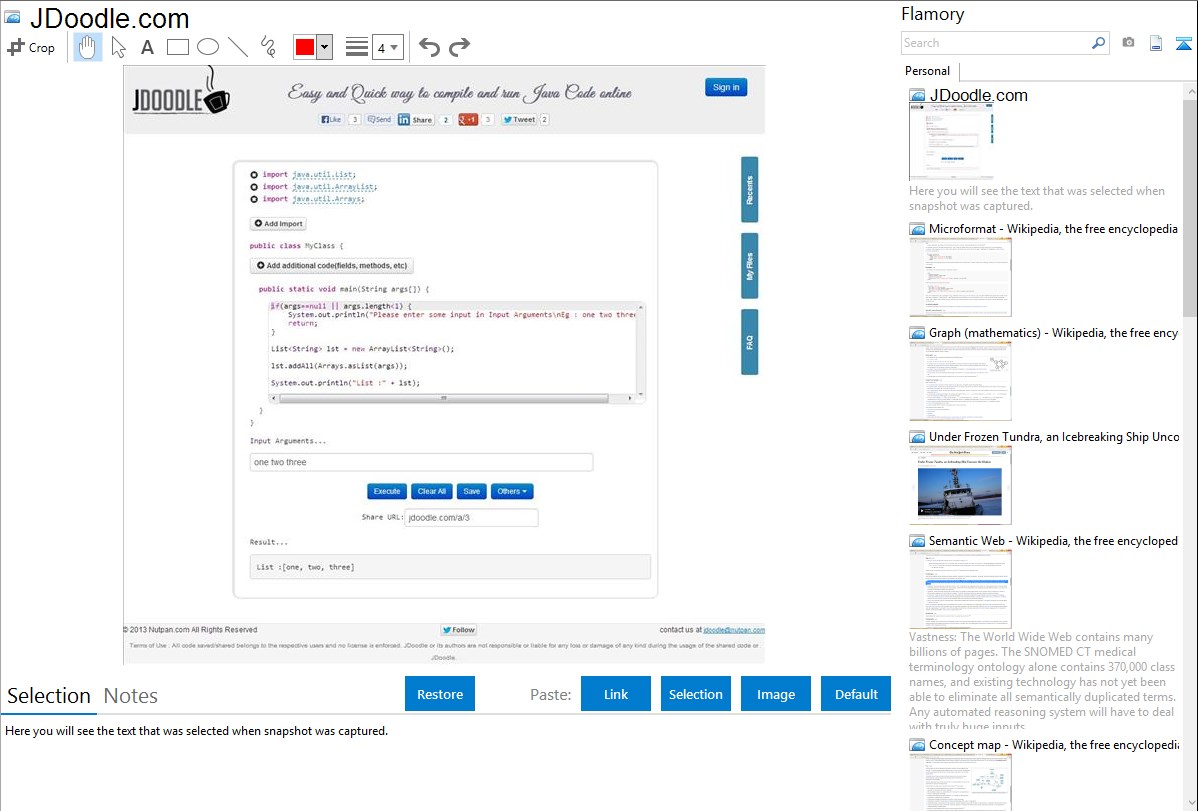The width and height of the screenshot is (1198, 811).
Task: Remove the java.util.Arrays import bullet
Action: point(254,199)
